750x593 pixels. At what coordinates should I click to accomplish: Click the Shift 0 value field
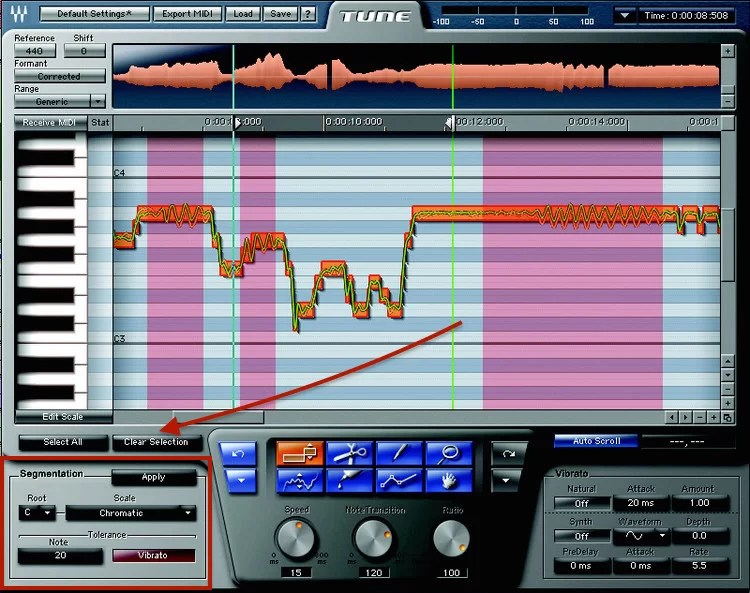84,51
